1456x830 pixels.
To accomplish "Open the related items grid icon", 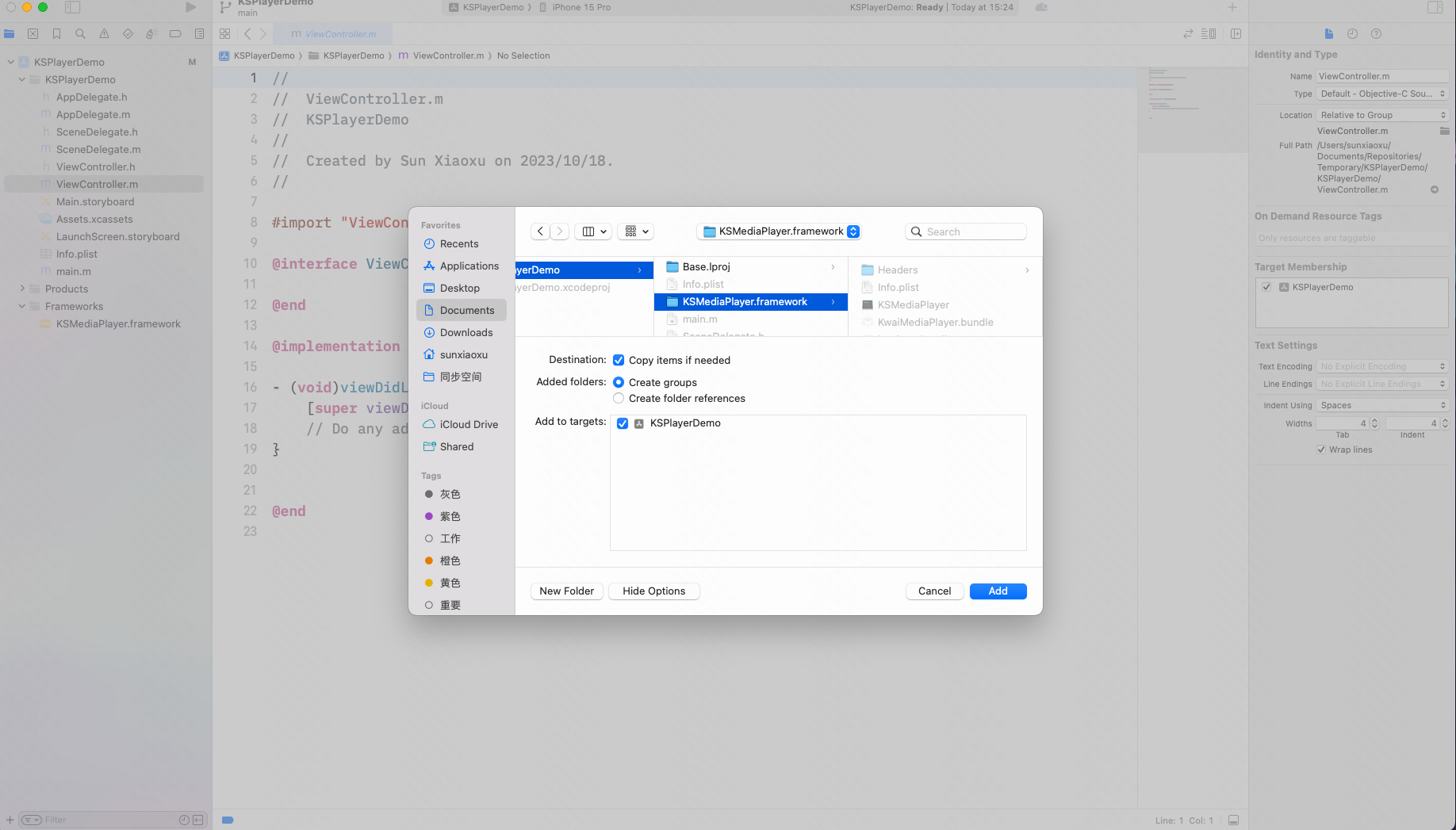I will tap(225, 34).
